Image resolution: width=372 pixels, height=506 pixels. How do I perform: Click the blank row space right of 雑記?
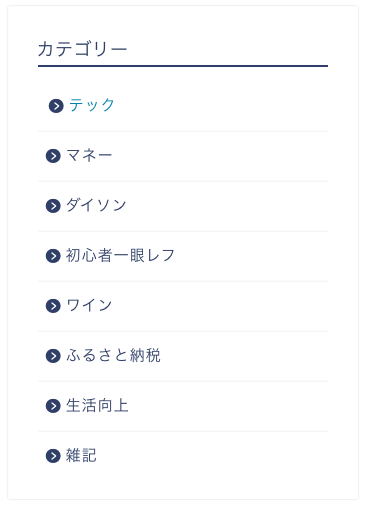212,456
